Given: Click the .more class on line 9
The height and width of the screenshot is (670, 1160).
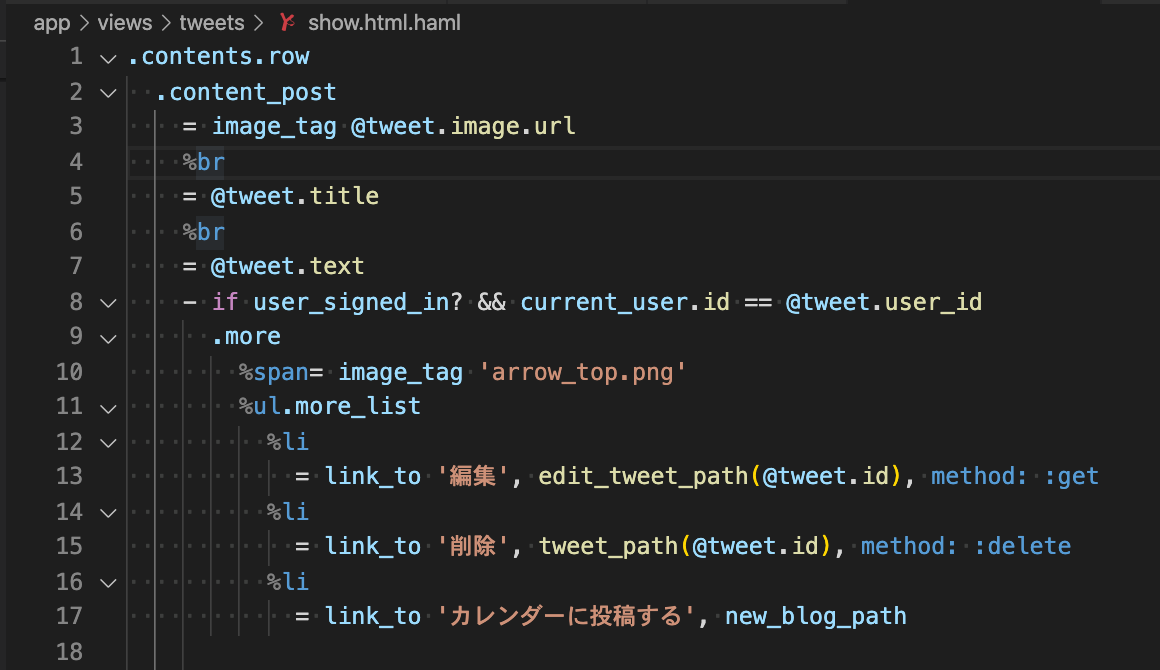Looking at the screenshot, I should coord(246,336).
